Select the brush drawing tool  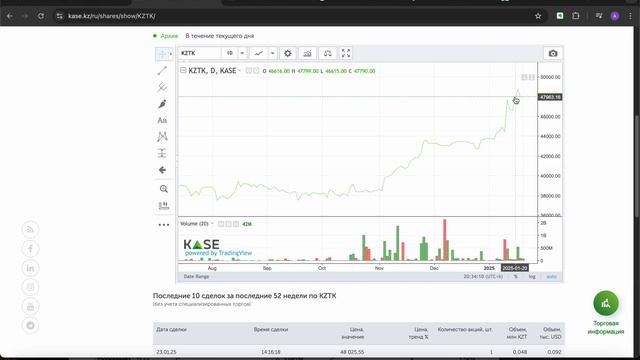(x=162, y=104)
